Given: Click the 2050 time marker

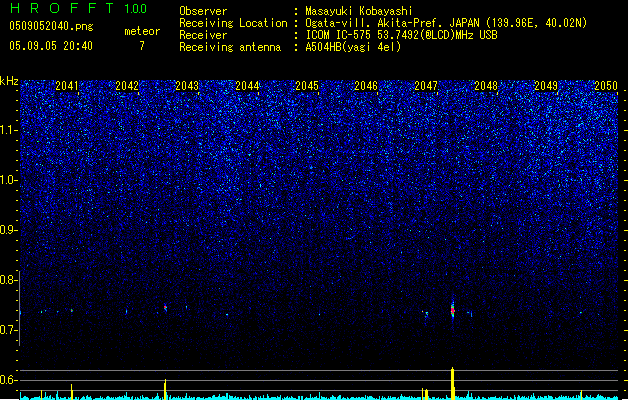Looking at the screenshot, I should (606, 85).
